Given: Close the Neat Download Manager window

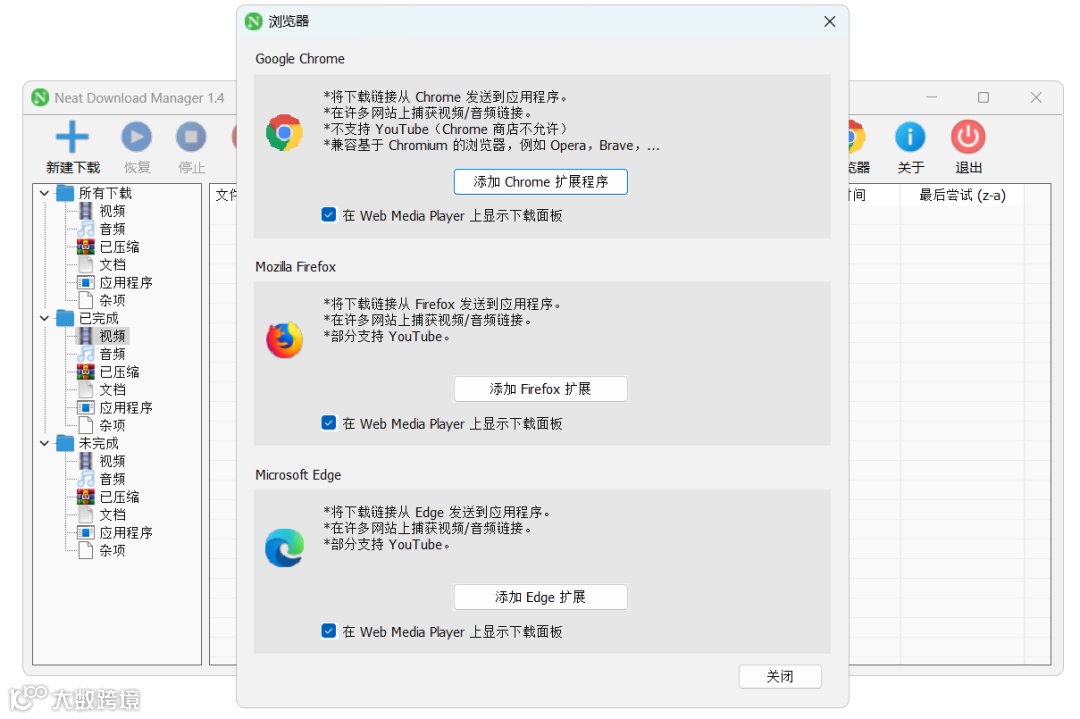Looking at the screenshot, I should click(x=1036, y=98).
